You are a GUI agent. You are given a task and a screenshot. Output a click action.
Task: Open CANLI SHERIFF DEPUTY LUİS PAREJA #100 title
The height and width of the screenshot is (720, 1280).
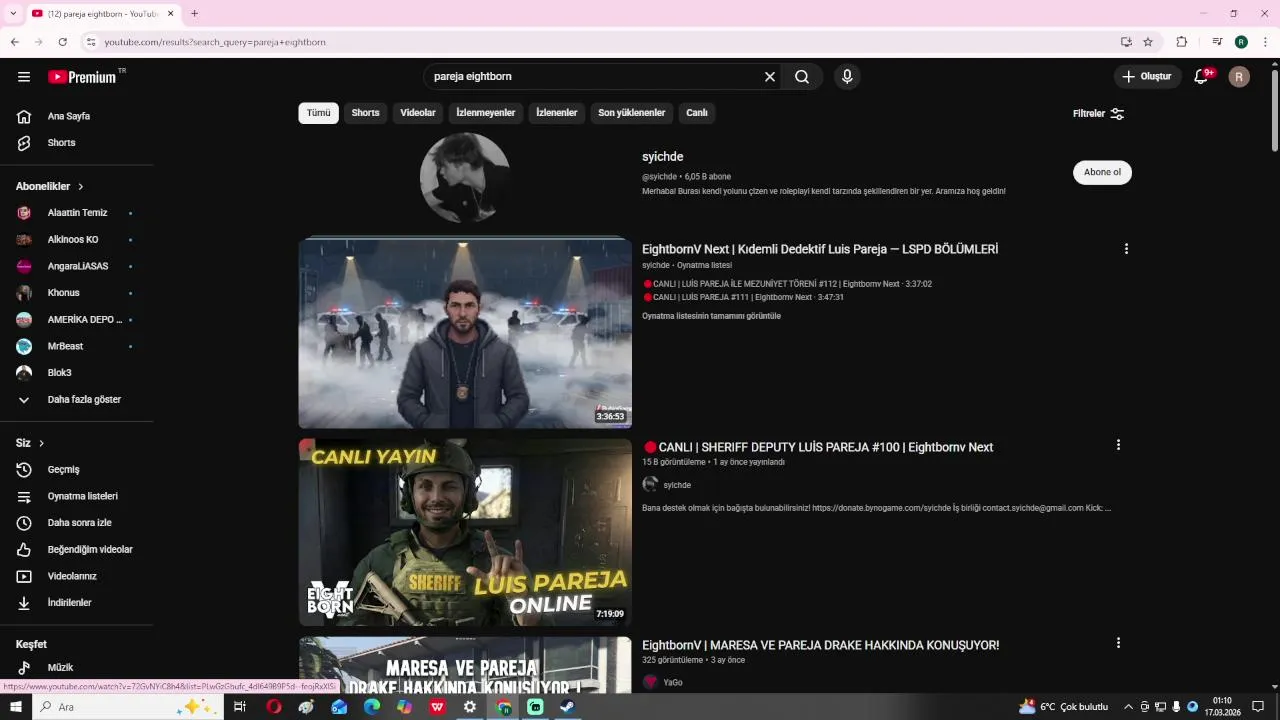(x=818, y=447)
